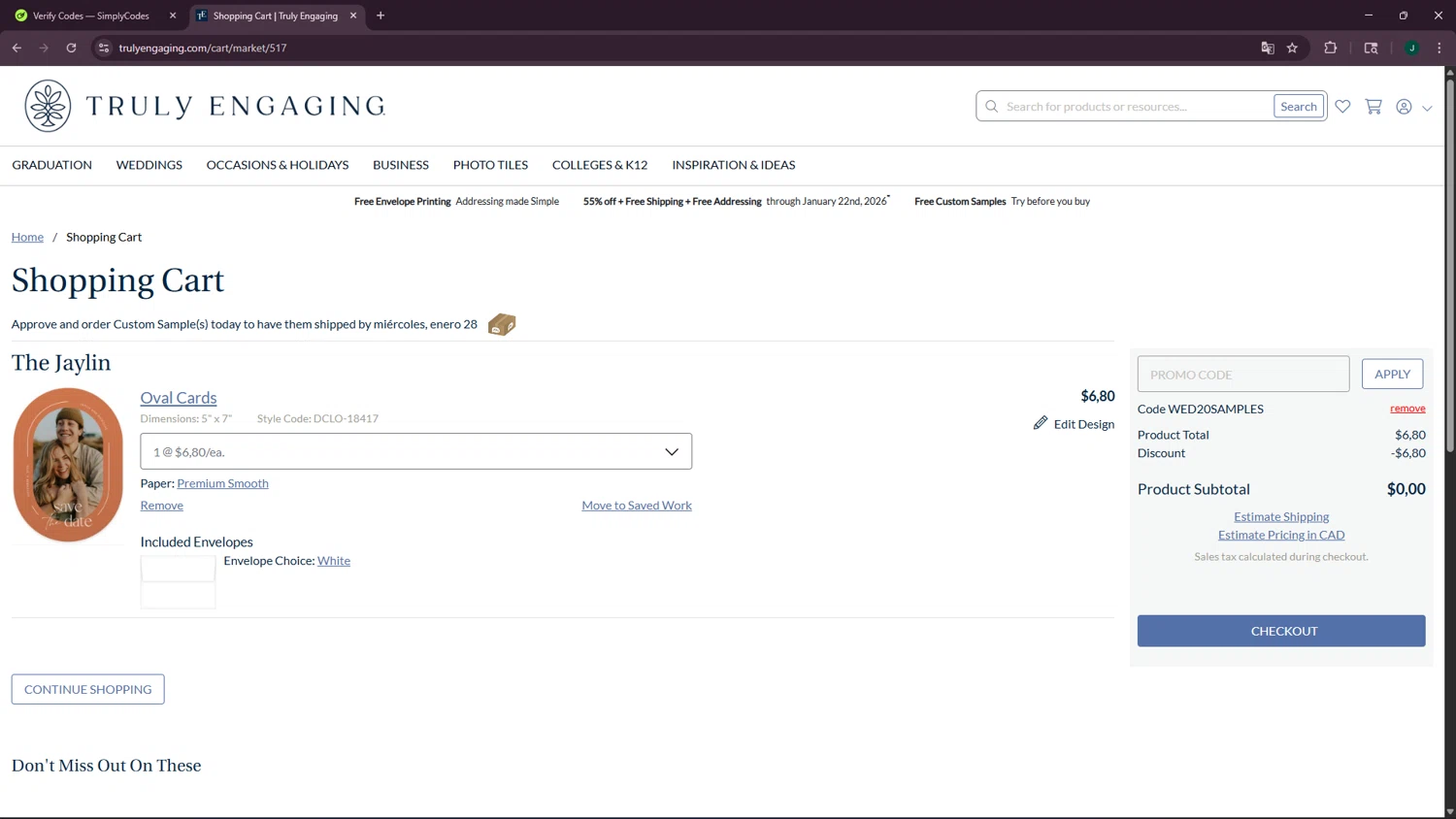Open the Weddings menu
The height and width of the screenshot is (819, 1456).
point(149,165)
